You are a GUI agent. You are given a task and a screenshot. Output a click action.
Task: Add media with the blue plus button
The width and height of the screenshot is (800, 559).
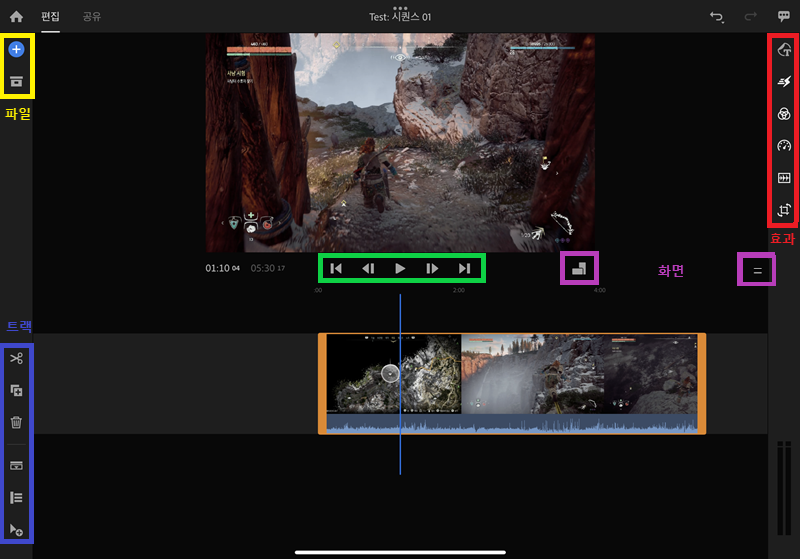tap(16, 49)
